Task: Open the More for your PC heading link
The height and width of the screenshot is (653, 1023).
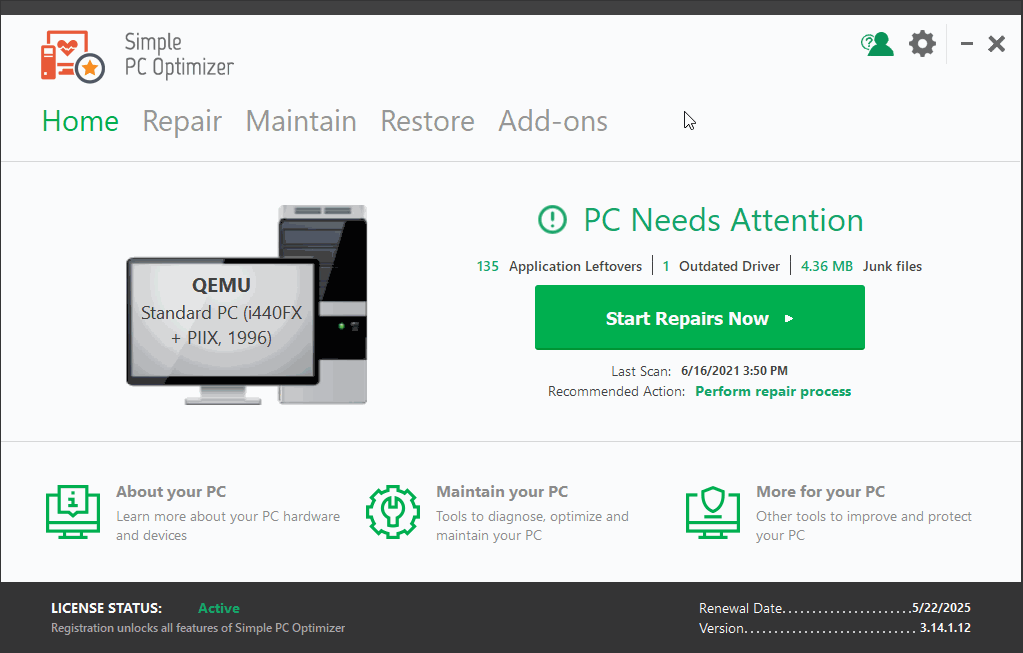Action: click(x=820, y=492)
